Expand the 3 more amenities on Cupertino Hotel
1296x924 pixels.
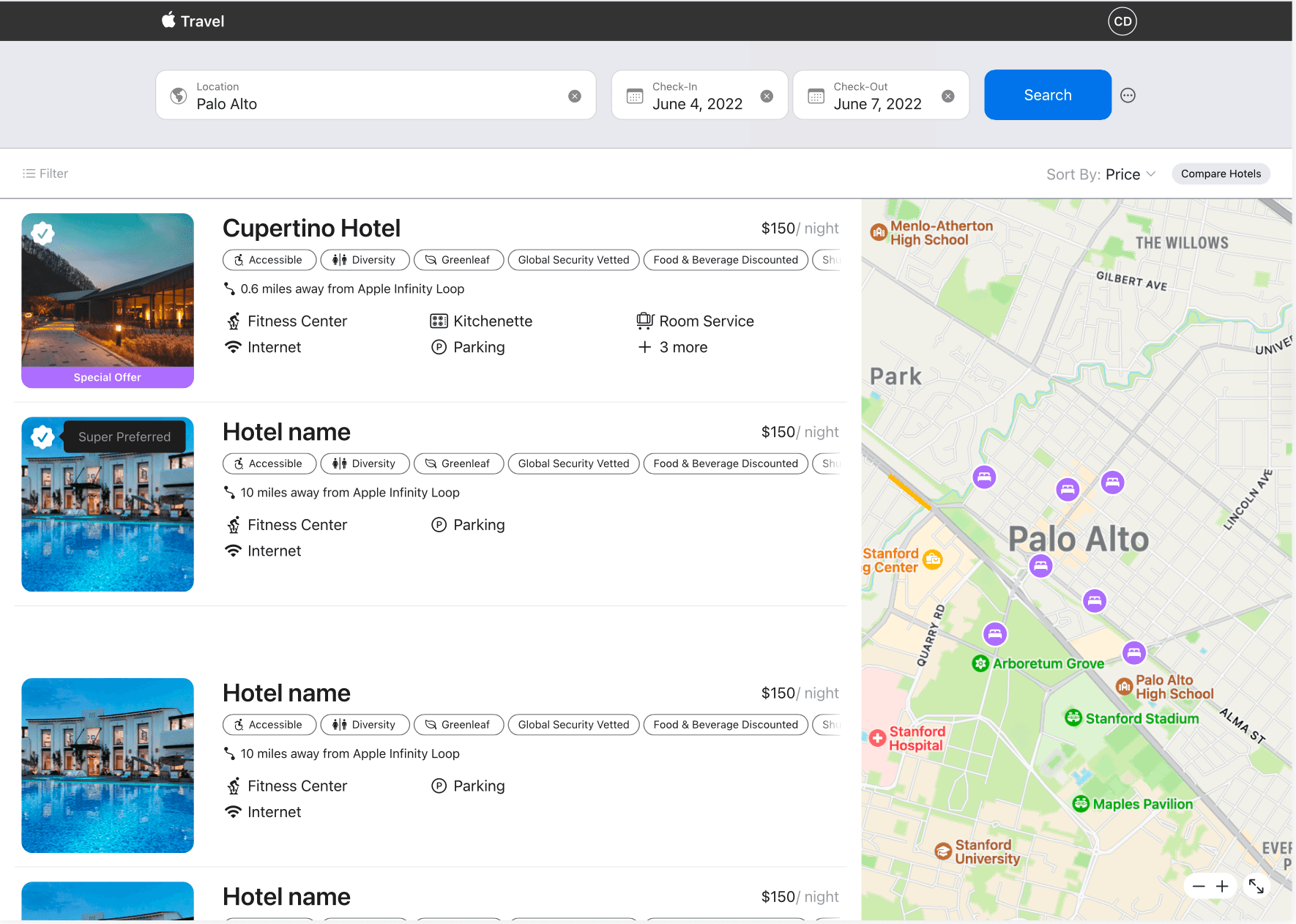(x=673, y=347)
